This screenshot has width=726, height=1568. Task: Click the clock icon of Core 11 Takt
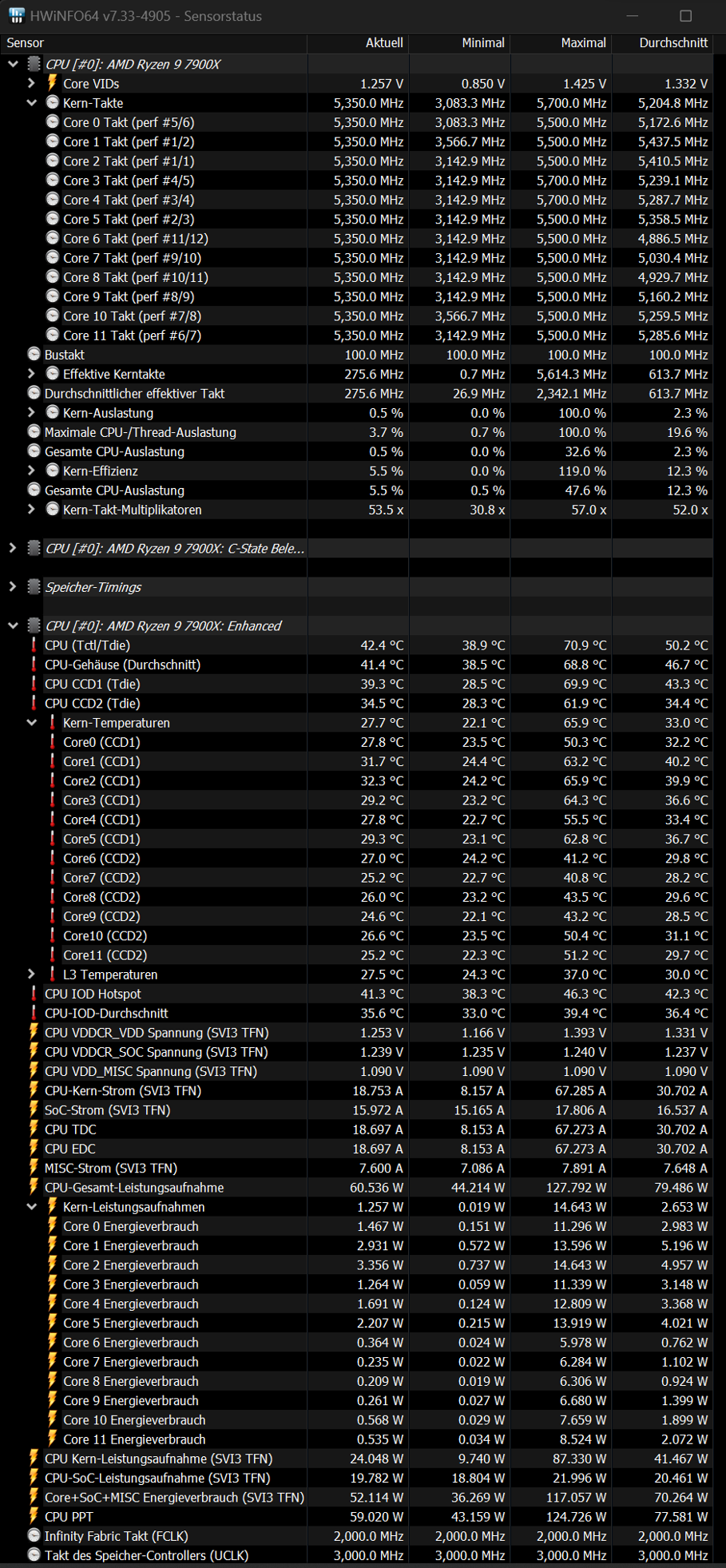tap(53, 335)
